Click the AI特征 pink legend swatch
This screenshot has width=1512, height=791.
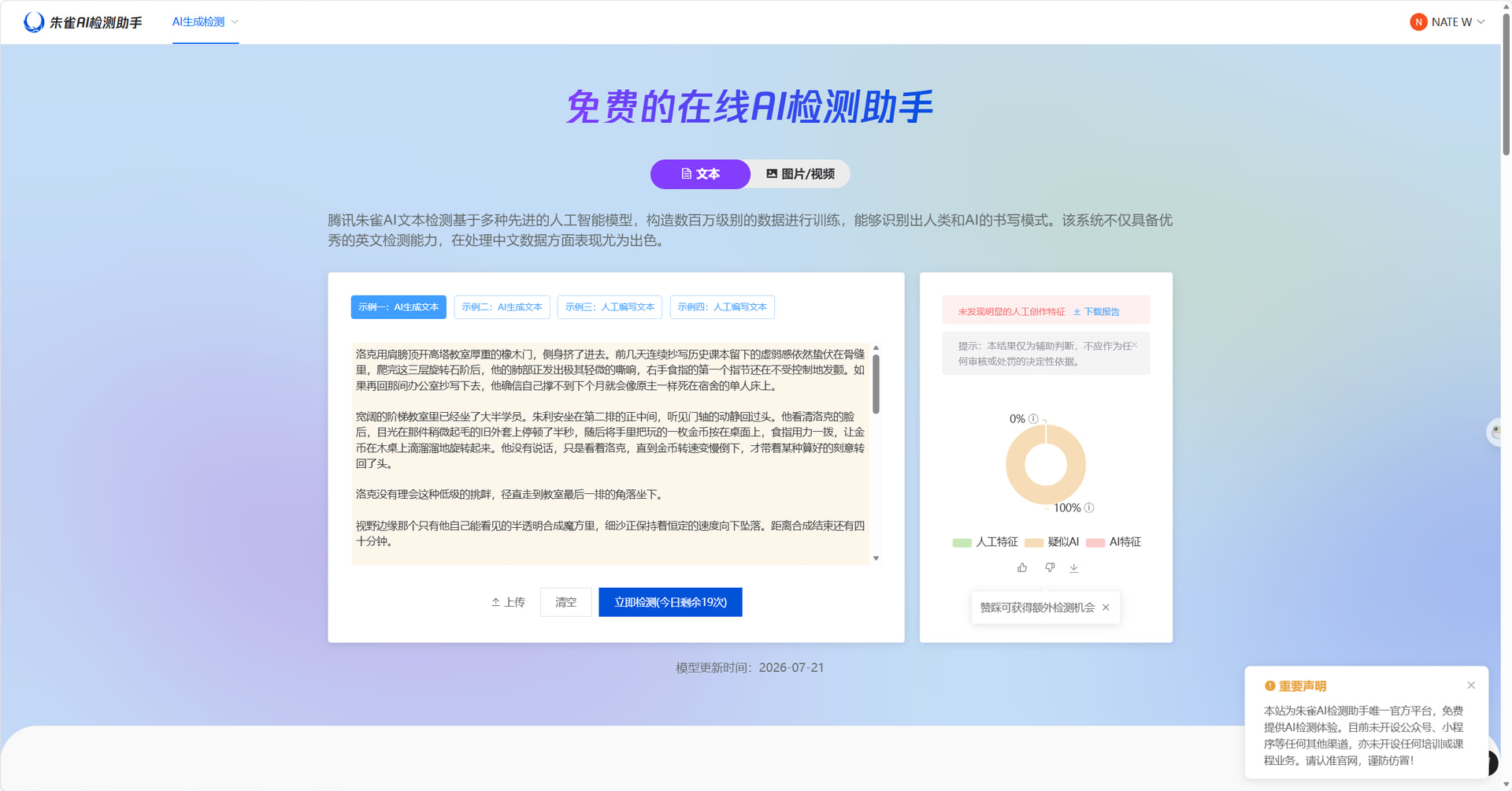(1095, 543)
